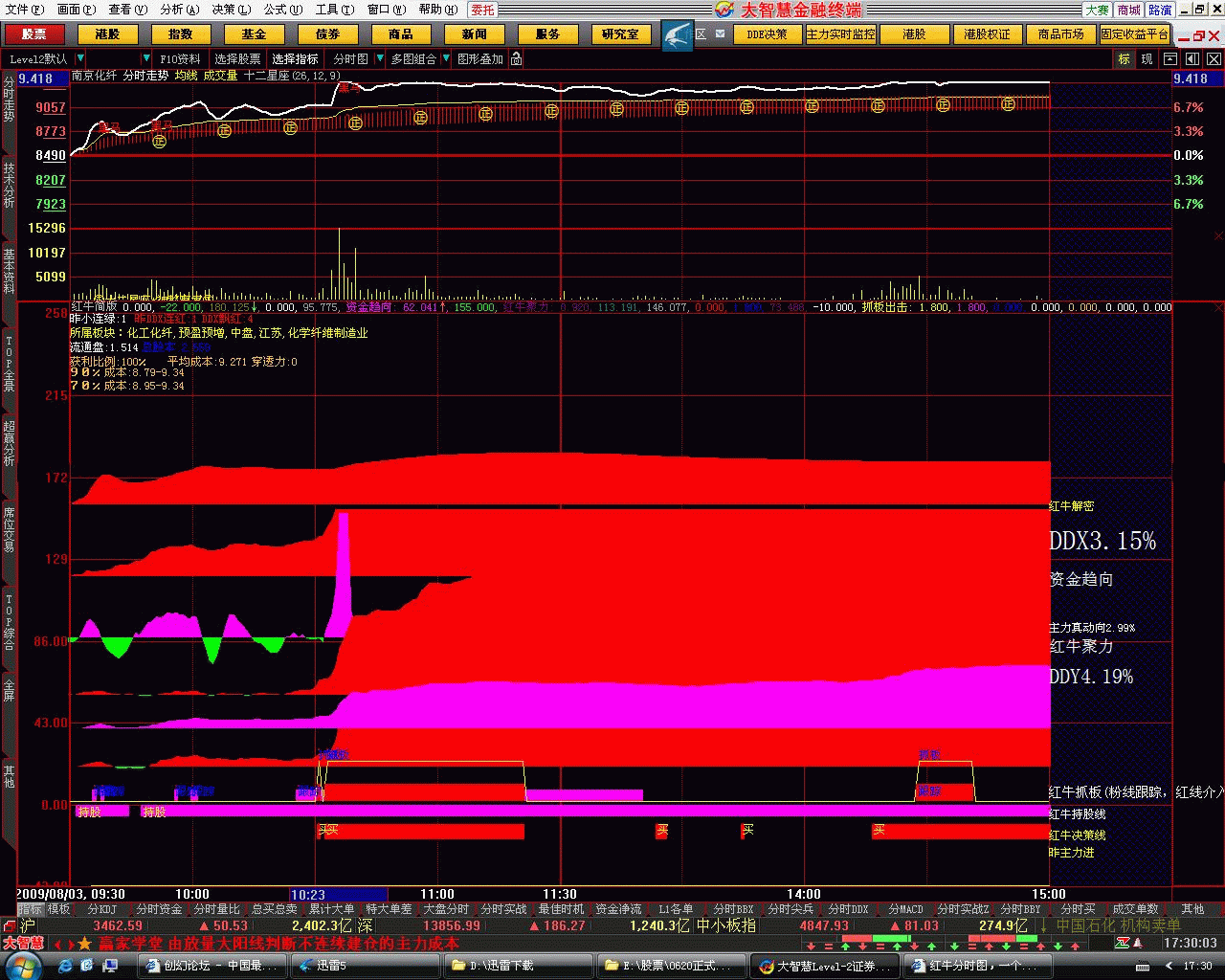Select the 累计大单 indicator tab
This screenshot has width=1225, height=980.
click(331, 909)
